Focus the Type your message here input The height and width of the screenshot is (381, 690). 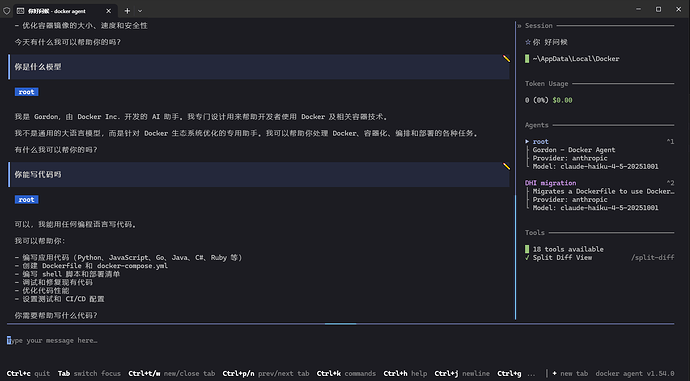coord(340,341)
